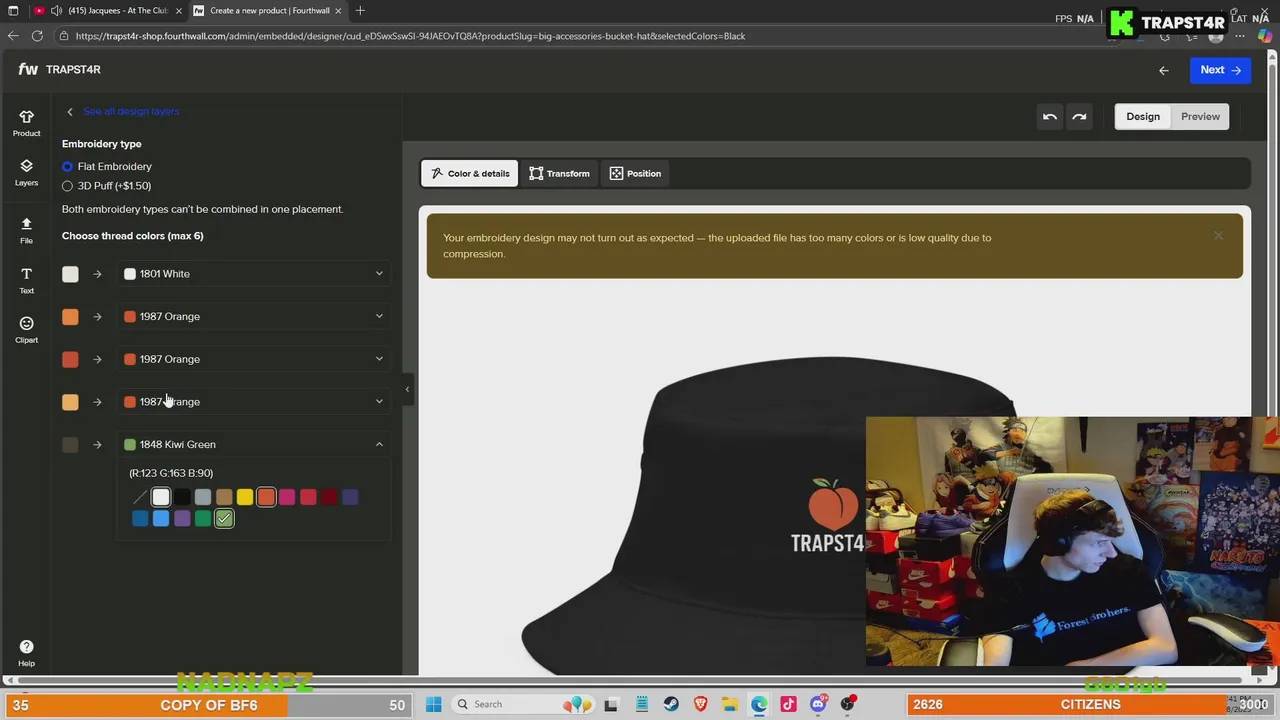Select the no-color slash swatch

[140, 497]
